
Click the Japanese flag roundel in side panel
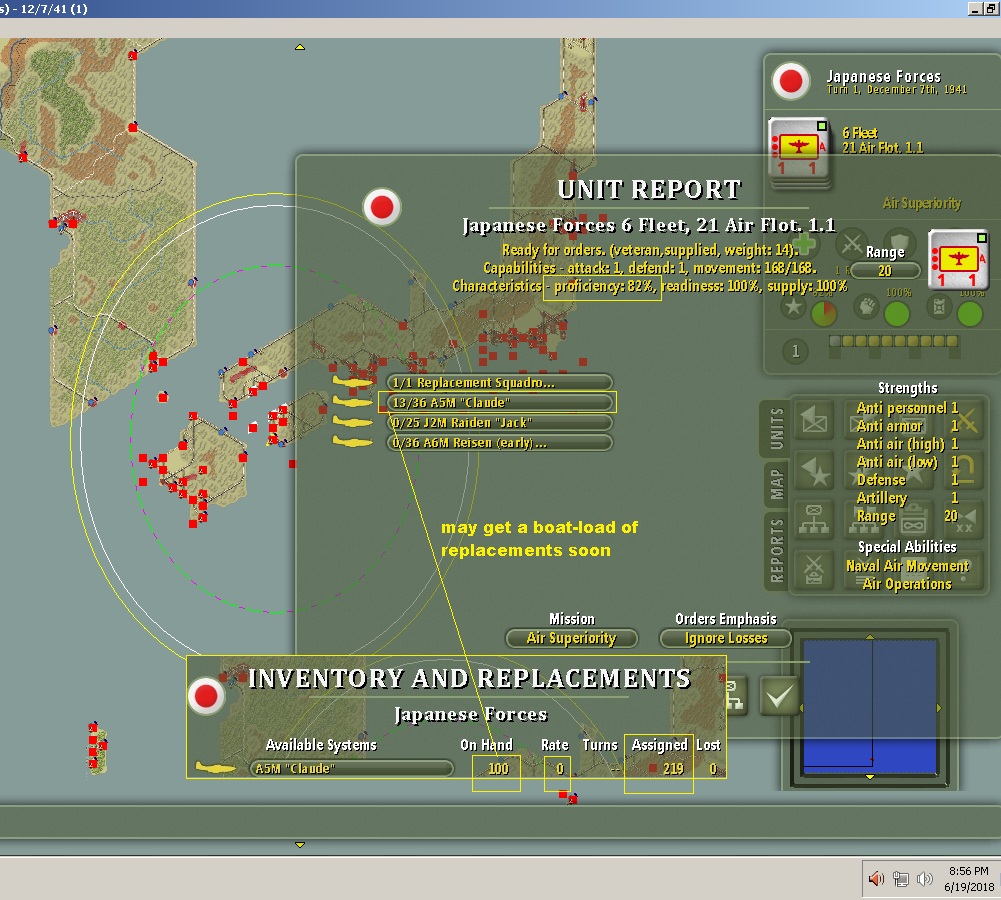coord(791,82)
